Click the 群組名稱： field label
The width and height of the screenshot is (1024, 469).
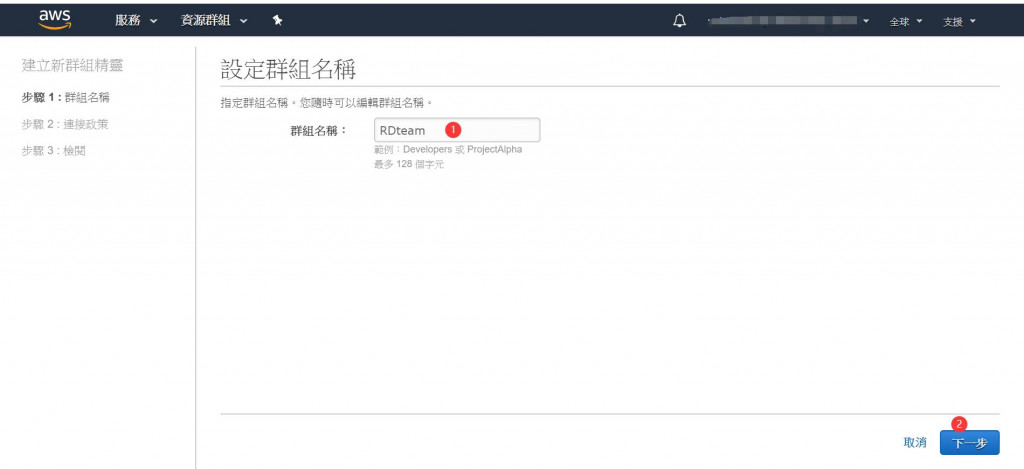319,130
